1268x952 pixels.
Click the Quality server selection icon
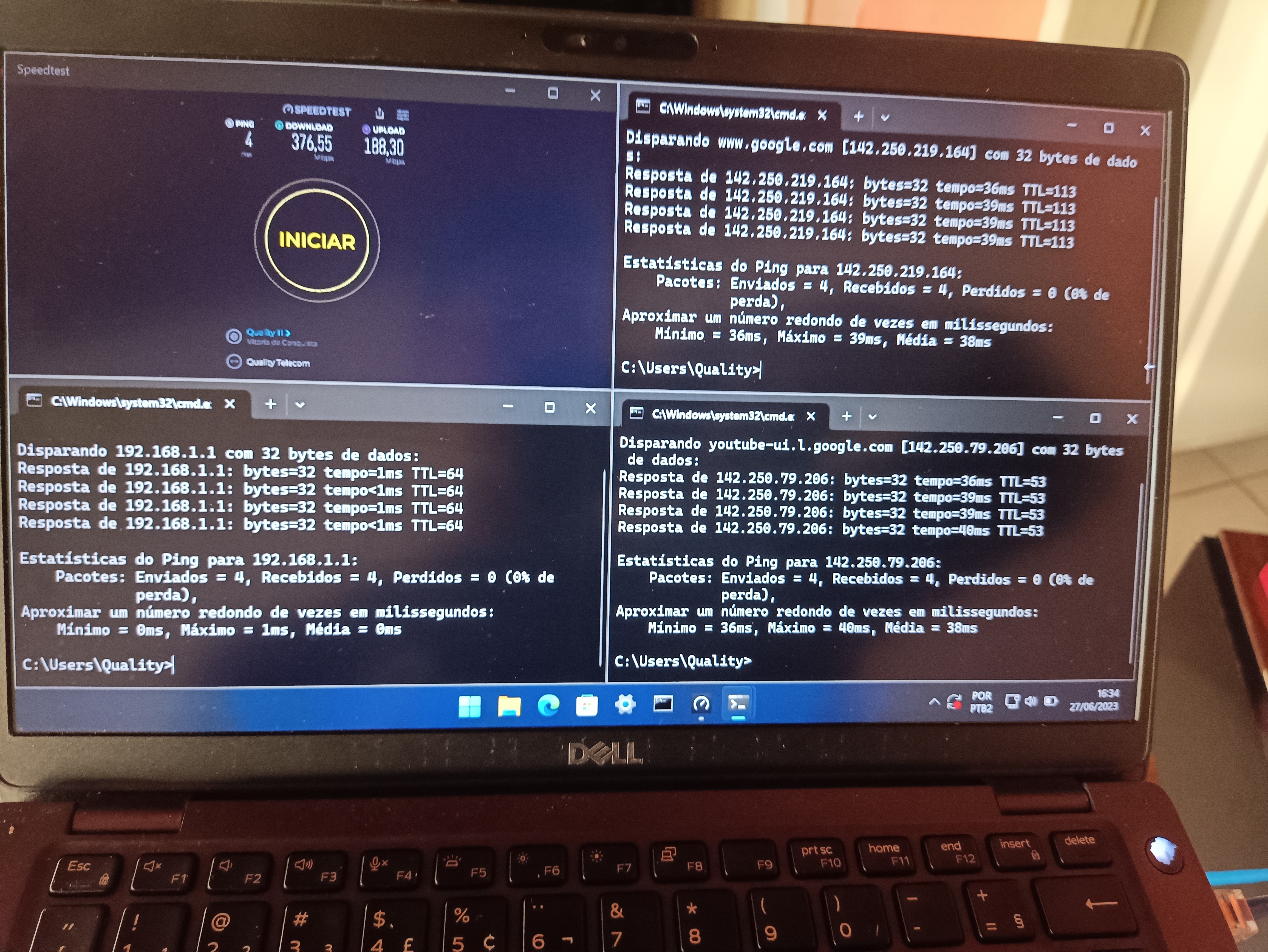233,336
